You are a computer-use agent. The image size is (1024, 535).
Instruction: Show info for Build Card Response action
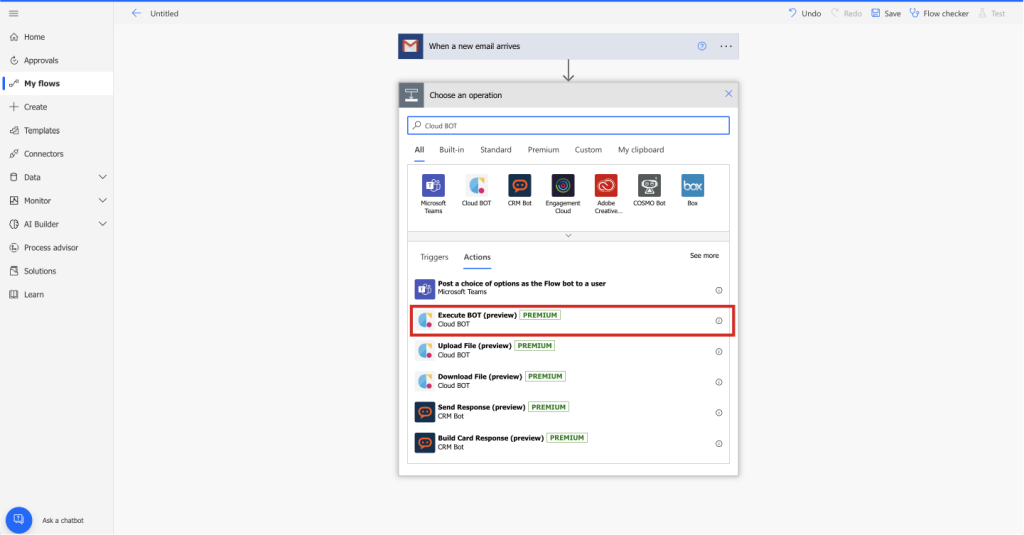tap(719, 444)
